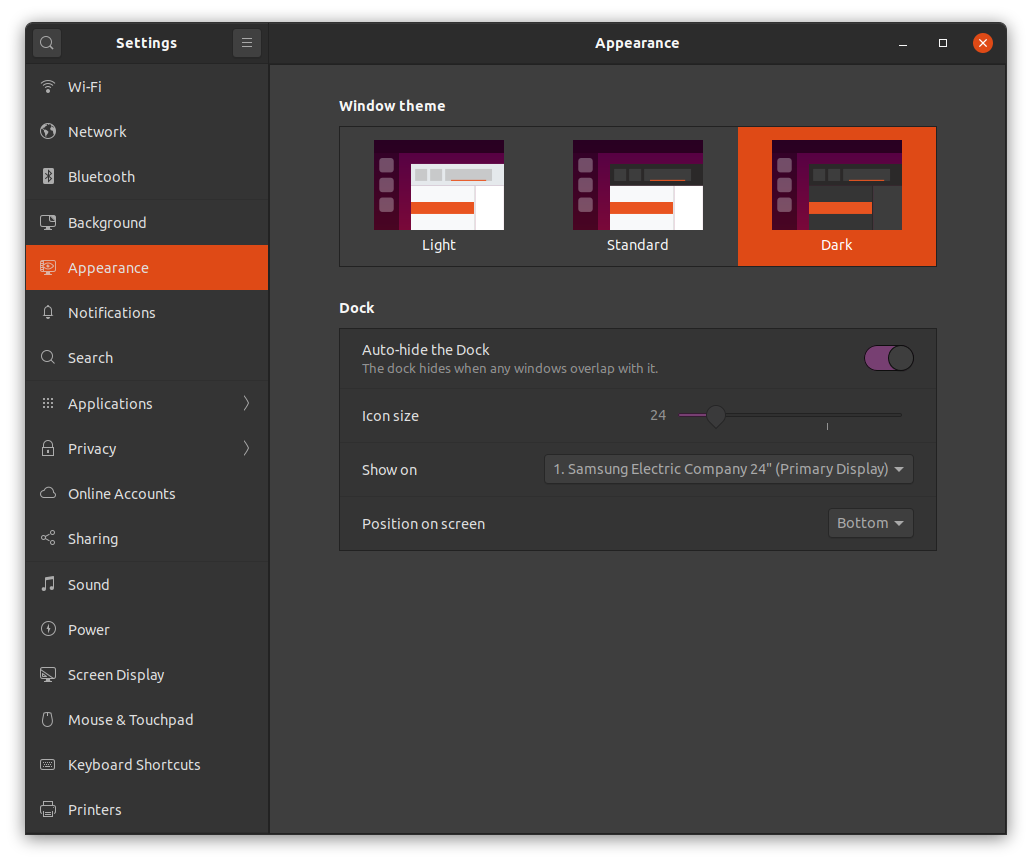Click the Icon size slider handle
This screenshot has height=863, width=1032.
click(x=715, y=415)
